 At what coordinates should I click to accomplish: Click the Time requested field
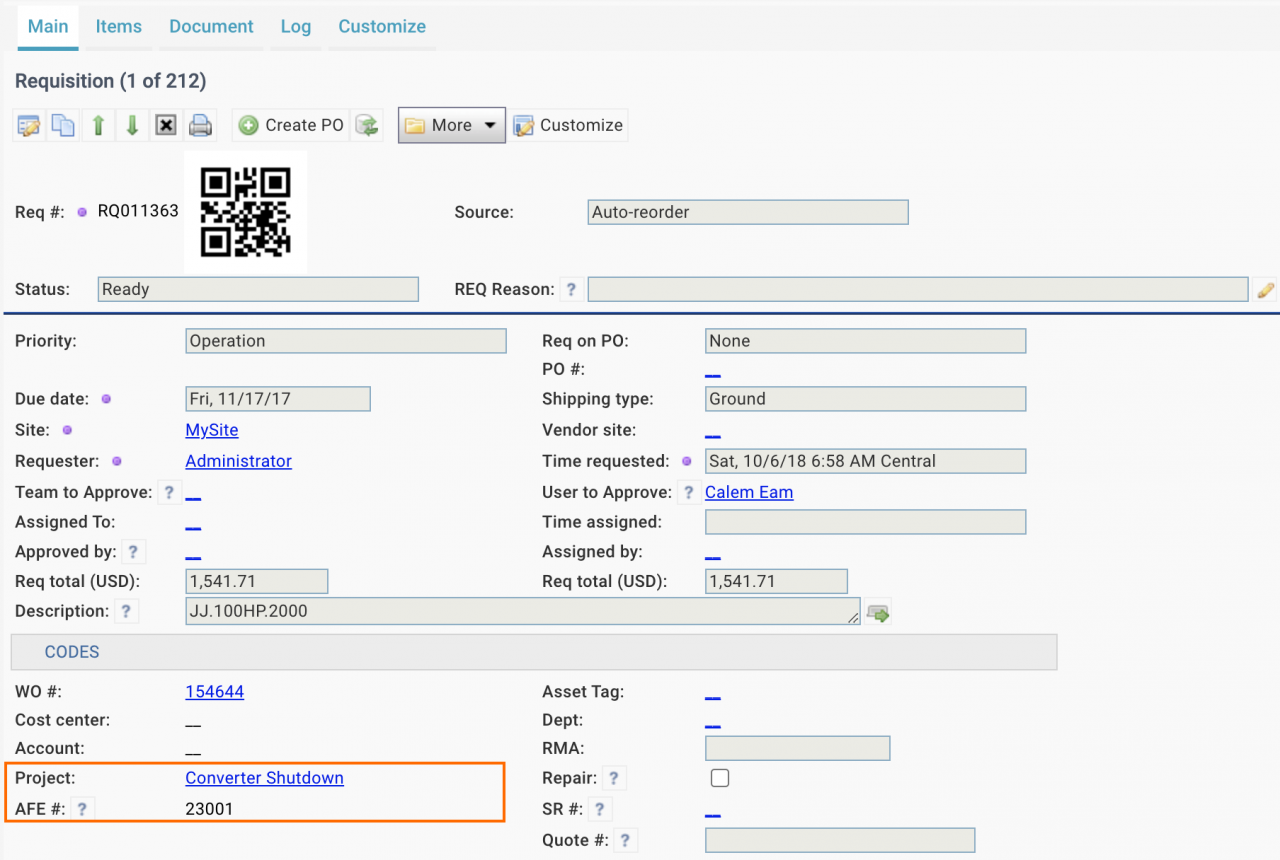(866, 461)
